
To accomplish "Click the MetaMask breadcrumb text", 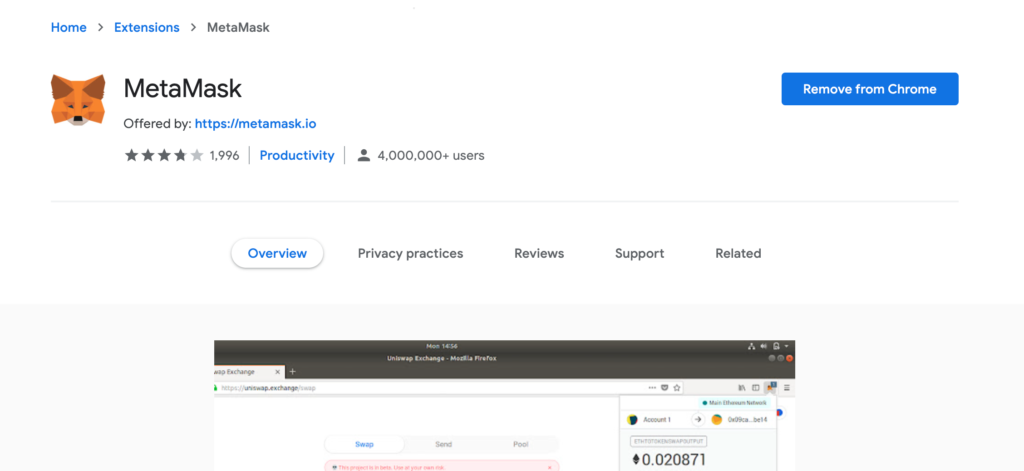I will (x=238, y=27).
